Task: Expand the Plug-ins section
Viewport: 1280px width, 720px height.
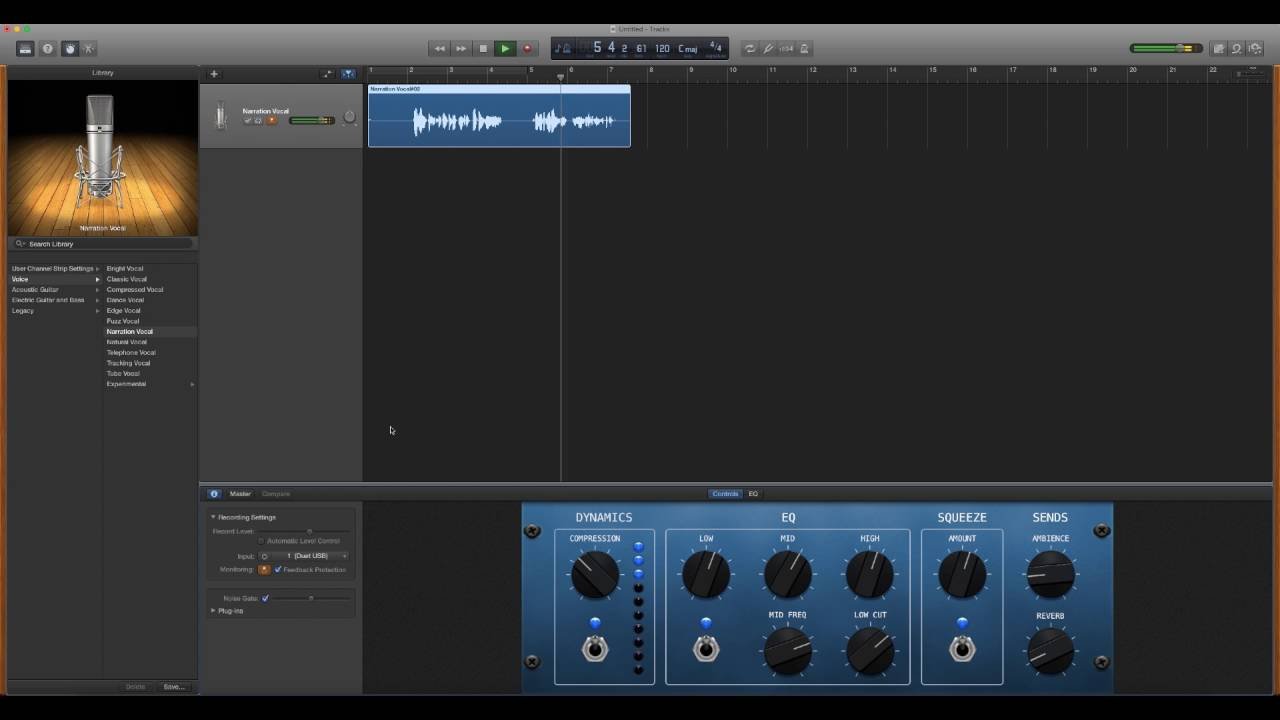Action: click(x=226, y=610)
